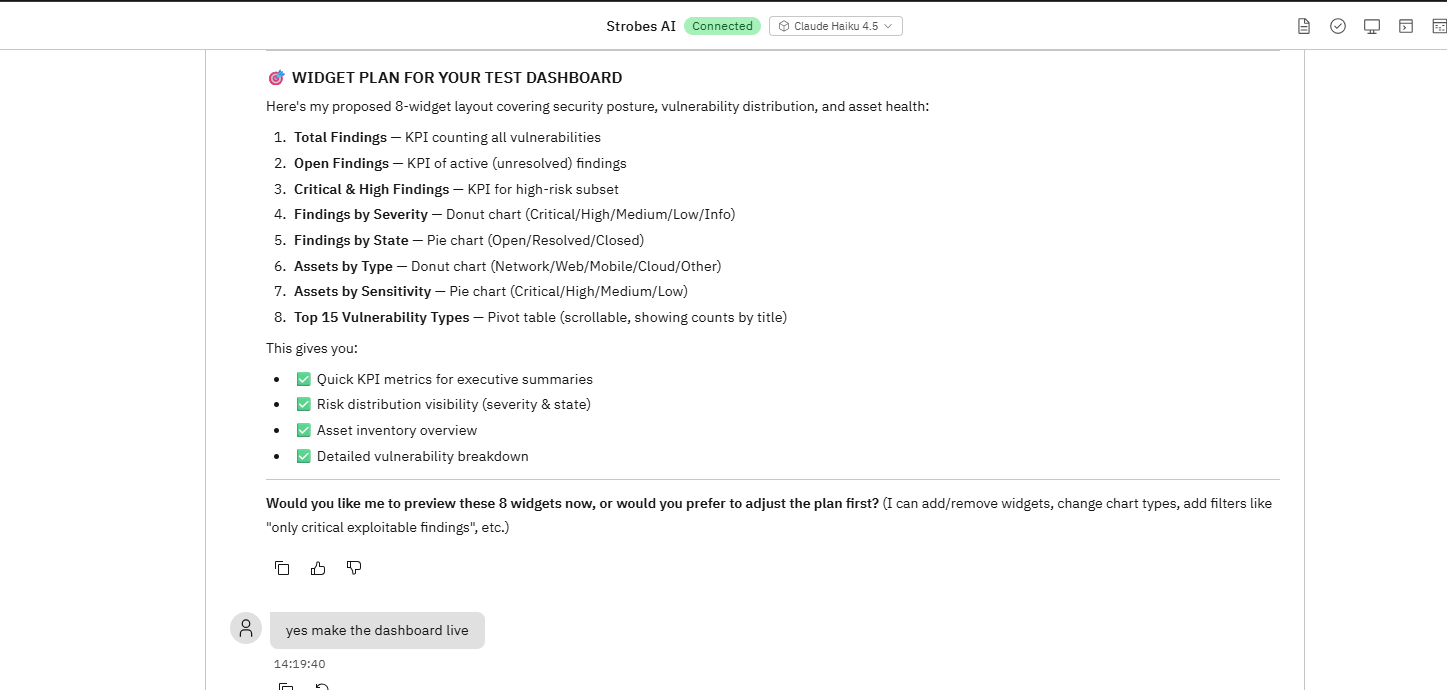Click the cube icon in model selector
The height and width of the screenshot is (690, 1447).
784,26
